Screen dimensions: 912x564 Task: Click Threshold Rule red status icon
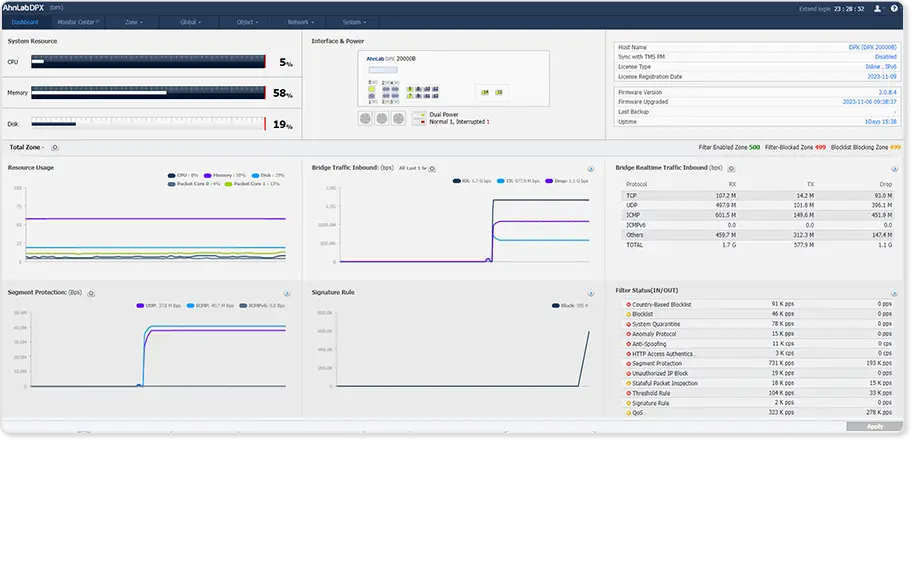pos(628,394)
